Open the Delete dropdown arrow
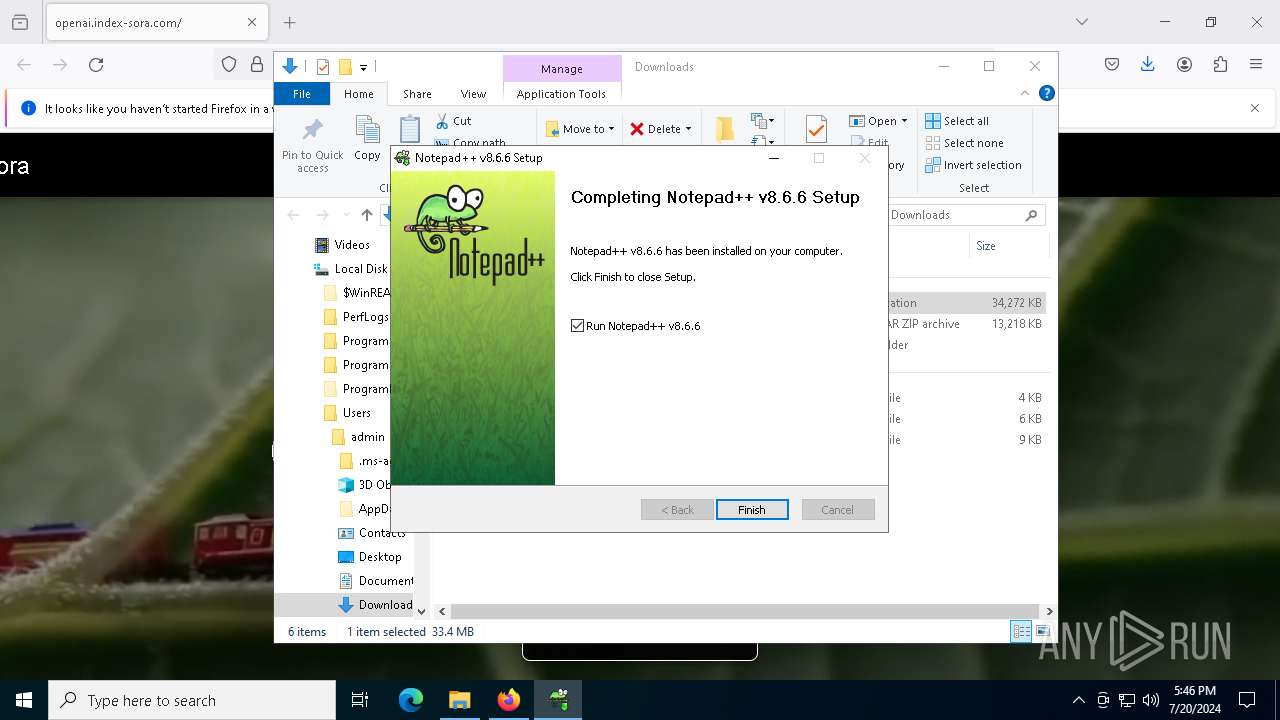The width and height of the screenshot is (1280, 720). tap(688, 129)
